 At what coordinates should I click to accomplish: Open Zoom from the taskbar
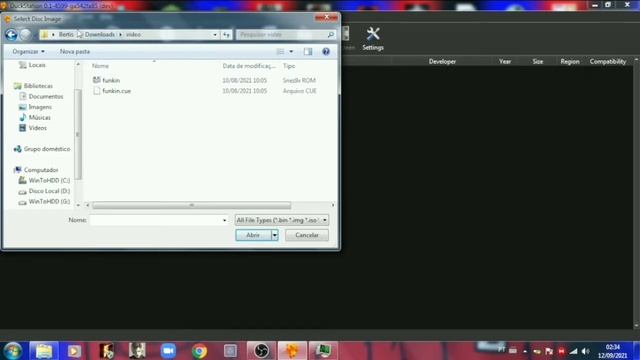(168, 351)
